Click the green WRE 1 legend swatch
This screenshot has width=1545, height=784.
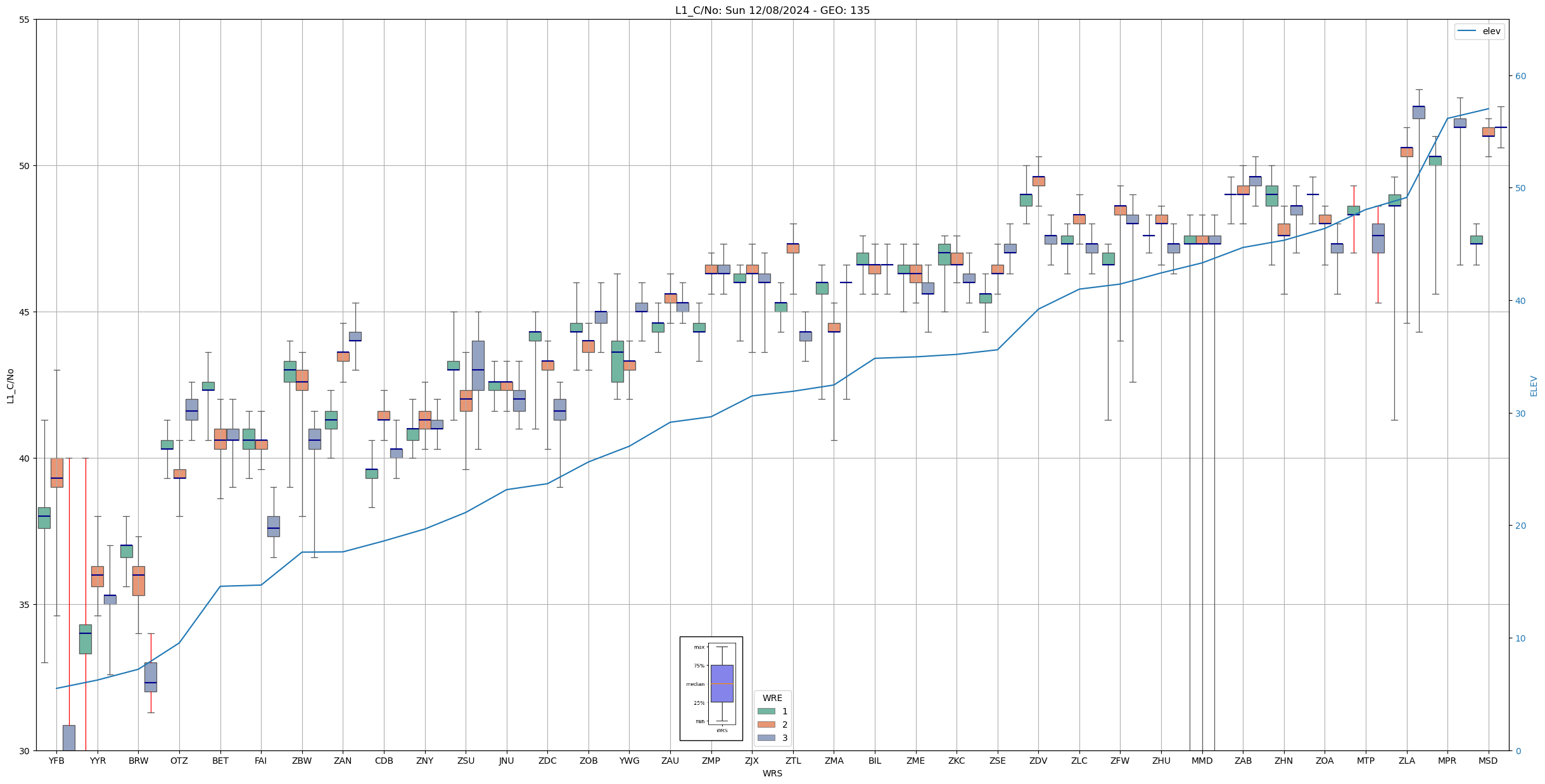[766, 711]
